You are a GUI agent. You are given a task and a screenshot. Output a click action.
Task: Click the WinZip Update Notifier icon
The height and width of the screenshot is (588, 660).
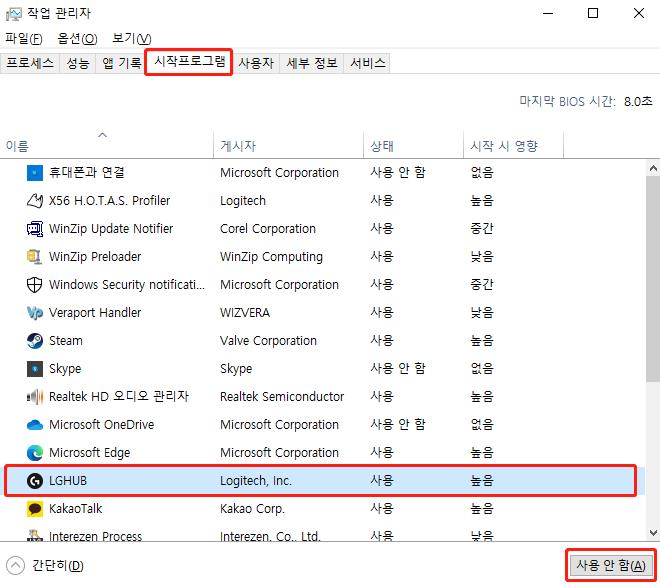(x=35, y=229)
